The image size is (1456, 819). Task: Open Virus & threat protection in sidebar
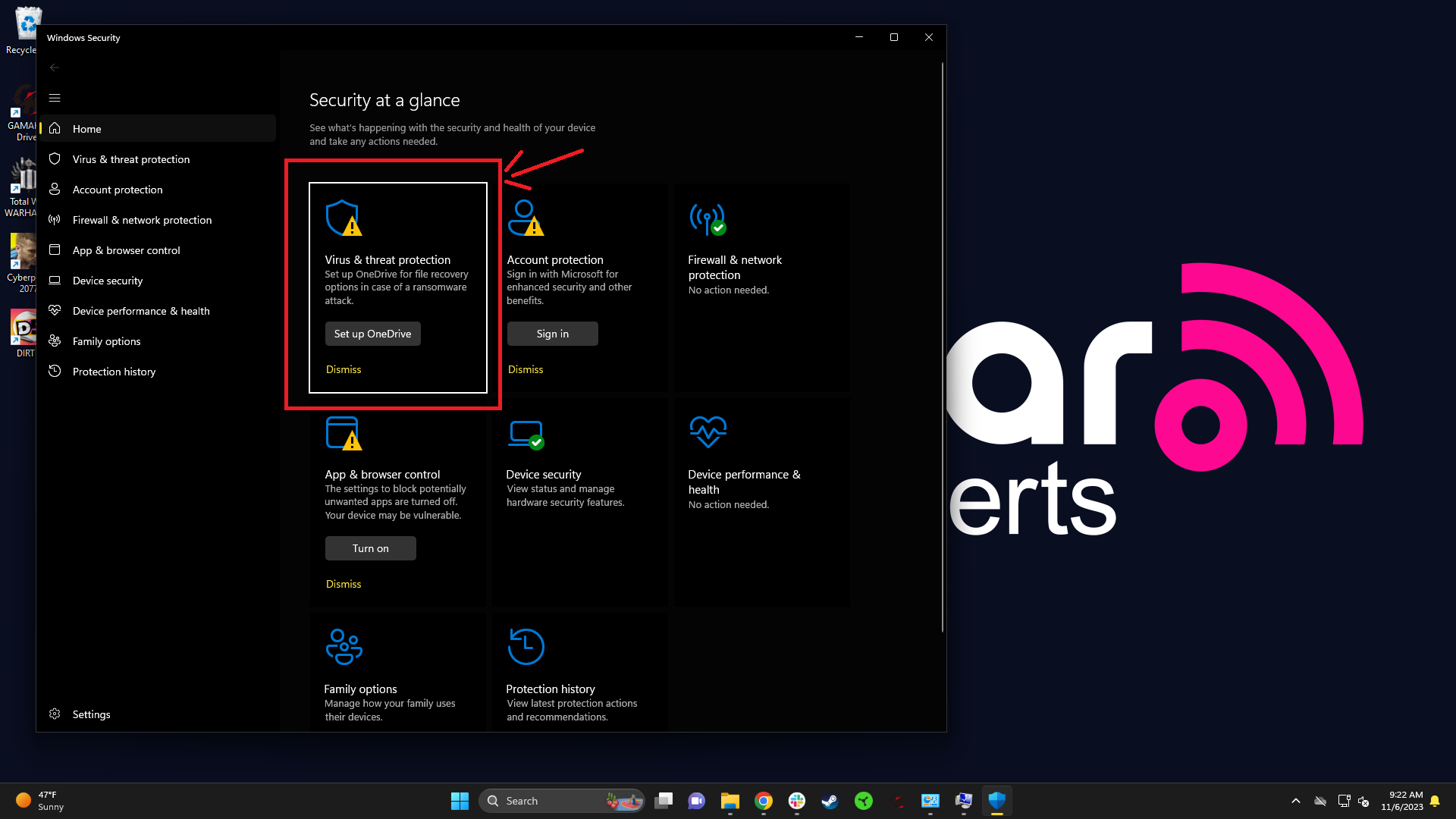tap(158, 159)
